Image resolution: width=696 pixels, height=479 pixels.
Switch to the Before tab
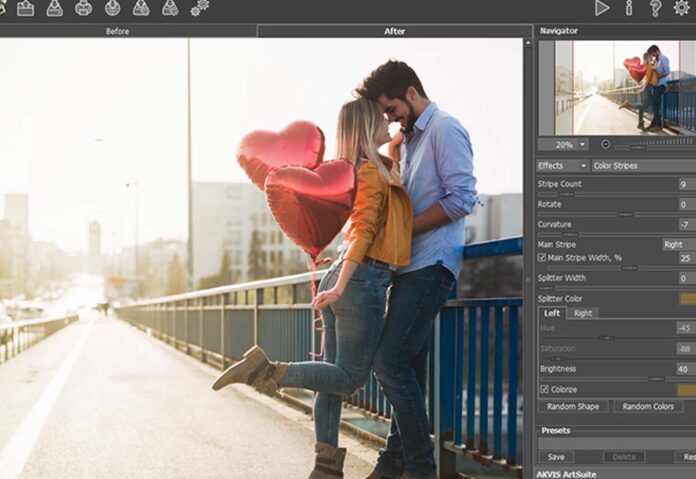(x=117, y=31)
